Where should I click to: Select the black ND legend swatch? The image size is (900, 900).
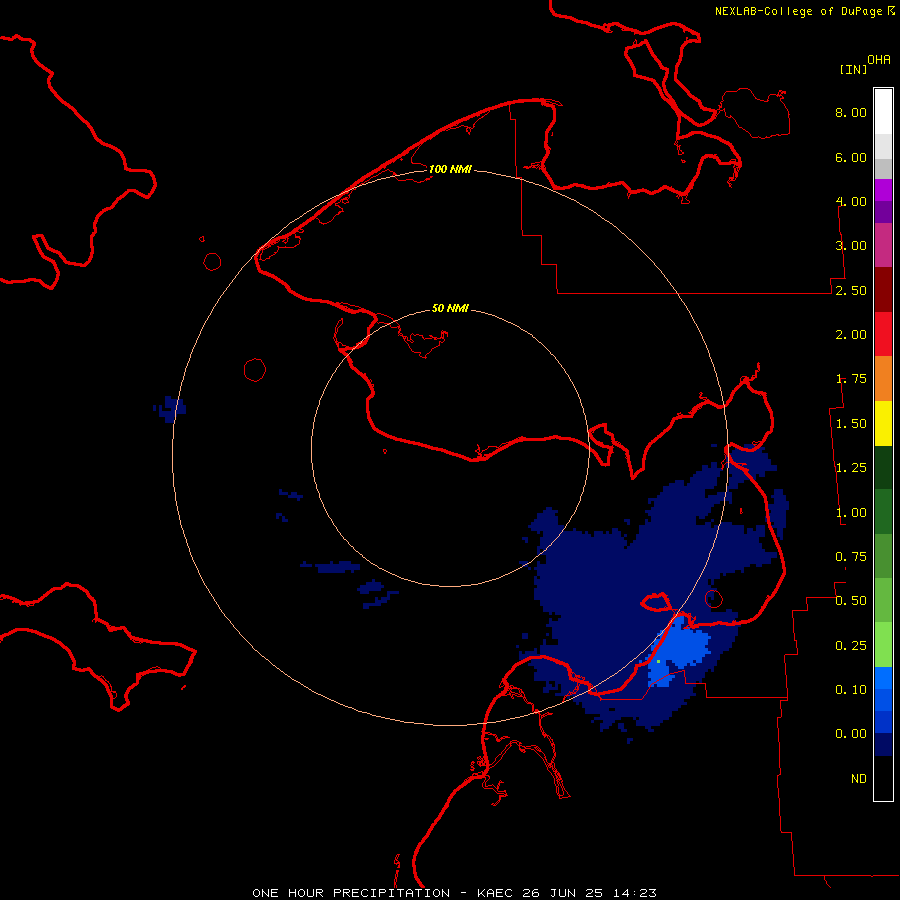883,778
